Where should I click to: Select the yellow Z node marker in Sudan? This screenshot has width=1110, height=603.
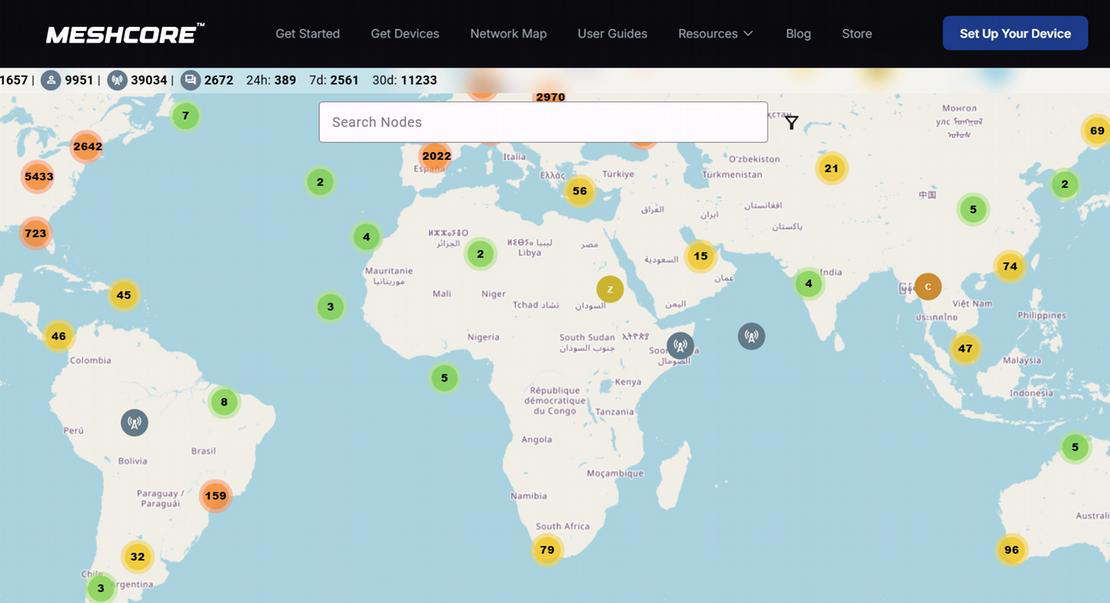tap(610, 289)
